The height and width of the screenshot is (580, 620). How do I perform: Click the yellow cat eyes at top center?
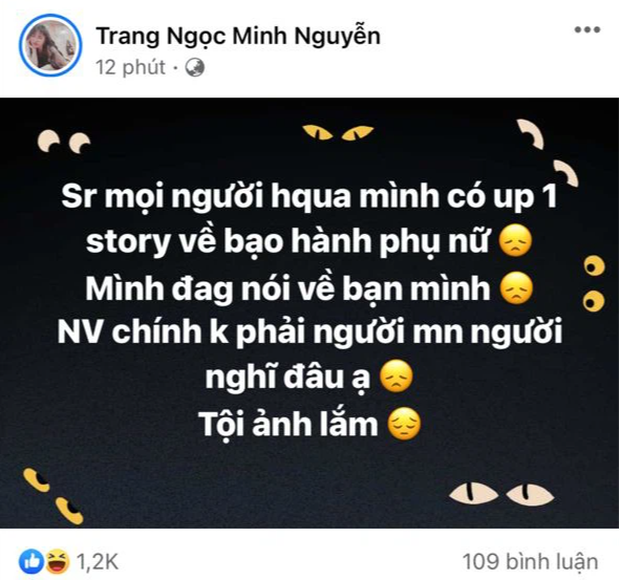click(338, 132)
